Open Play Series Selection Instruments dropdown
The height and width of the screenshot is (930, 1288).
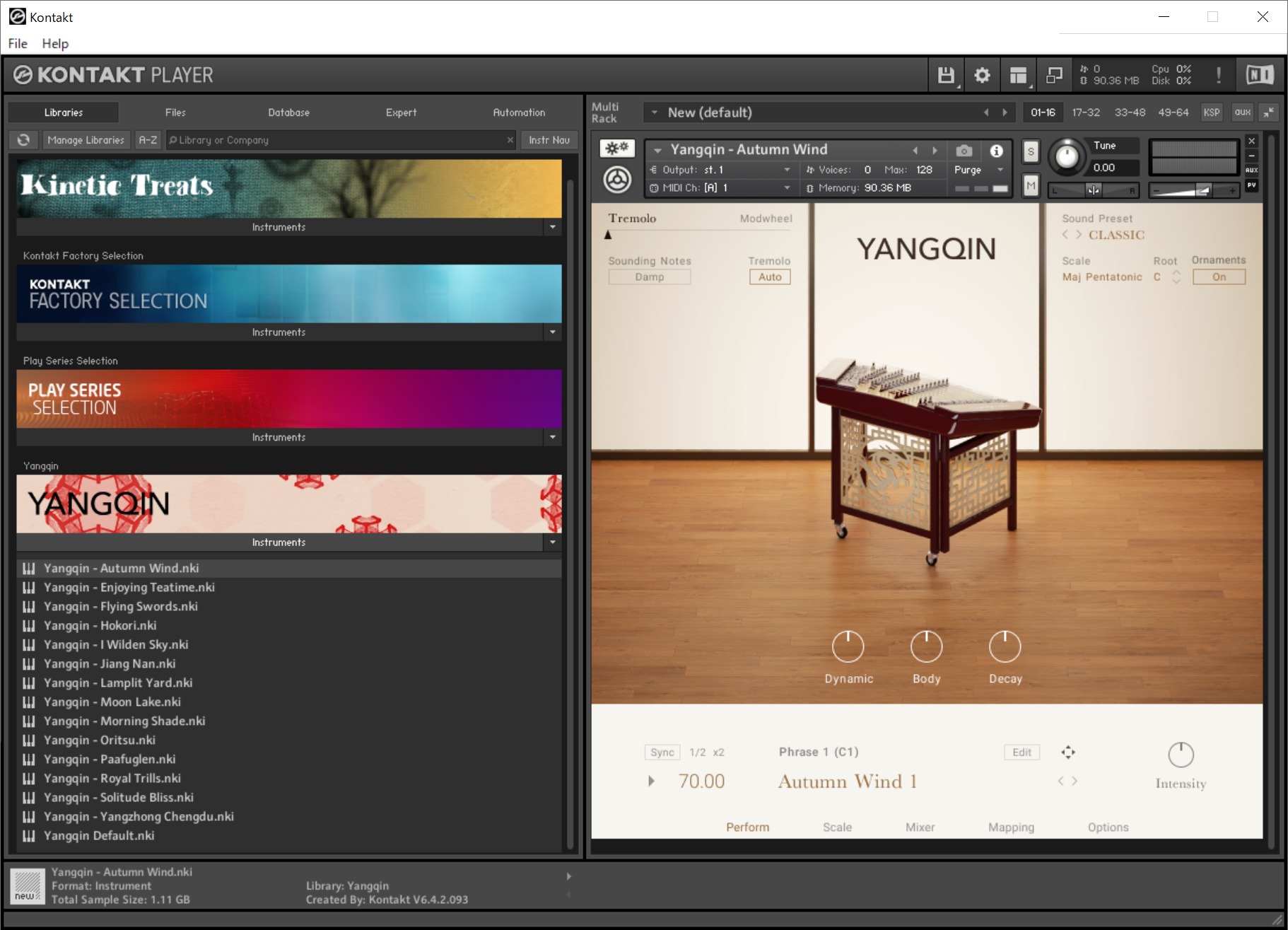[x=553, y=437]
